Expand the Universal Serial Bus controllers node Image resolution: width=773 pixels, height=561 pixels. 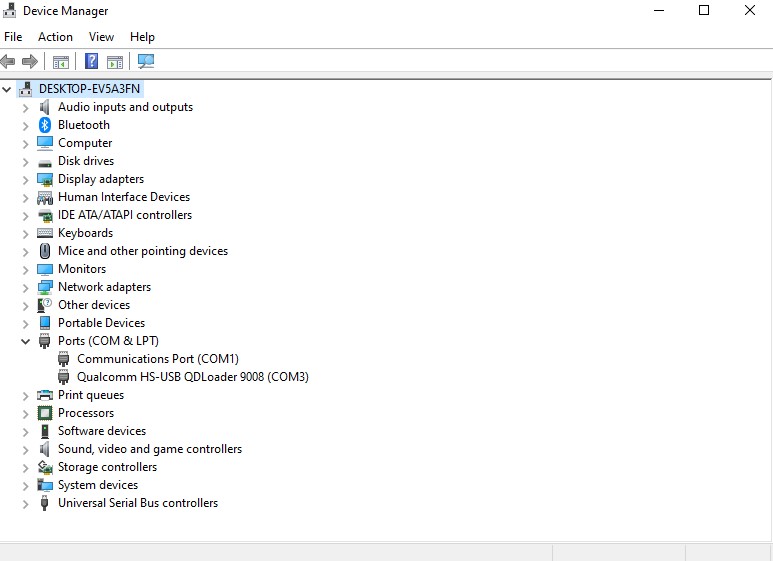tap(26, 503)
